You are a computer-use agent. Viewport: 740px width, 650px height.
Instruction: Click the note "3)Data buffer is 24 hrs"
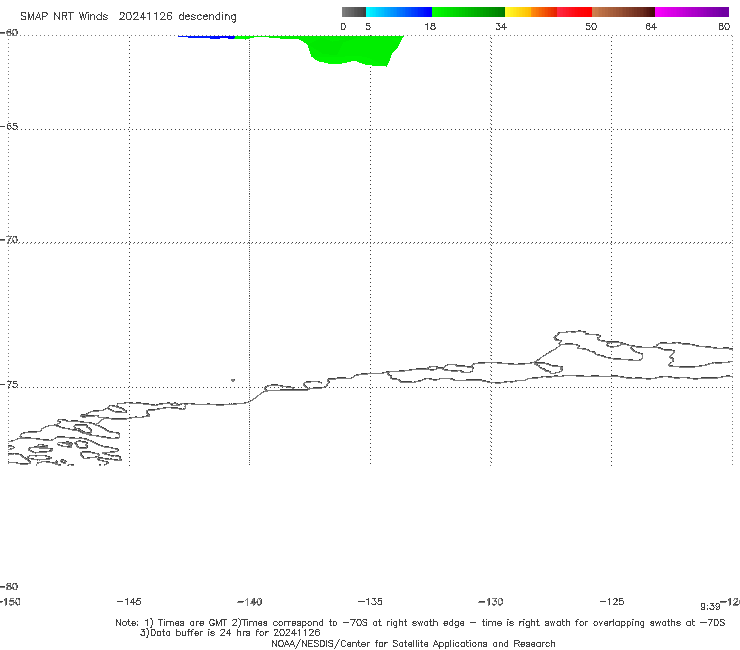[x=230, y=633]
